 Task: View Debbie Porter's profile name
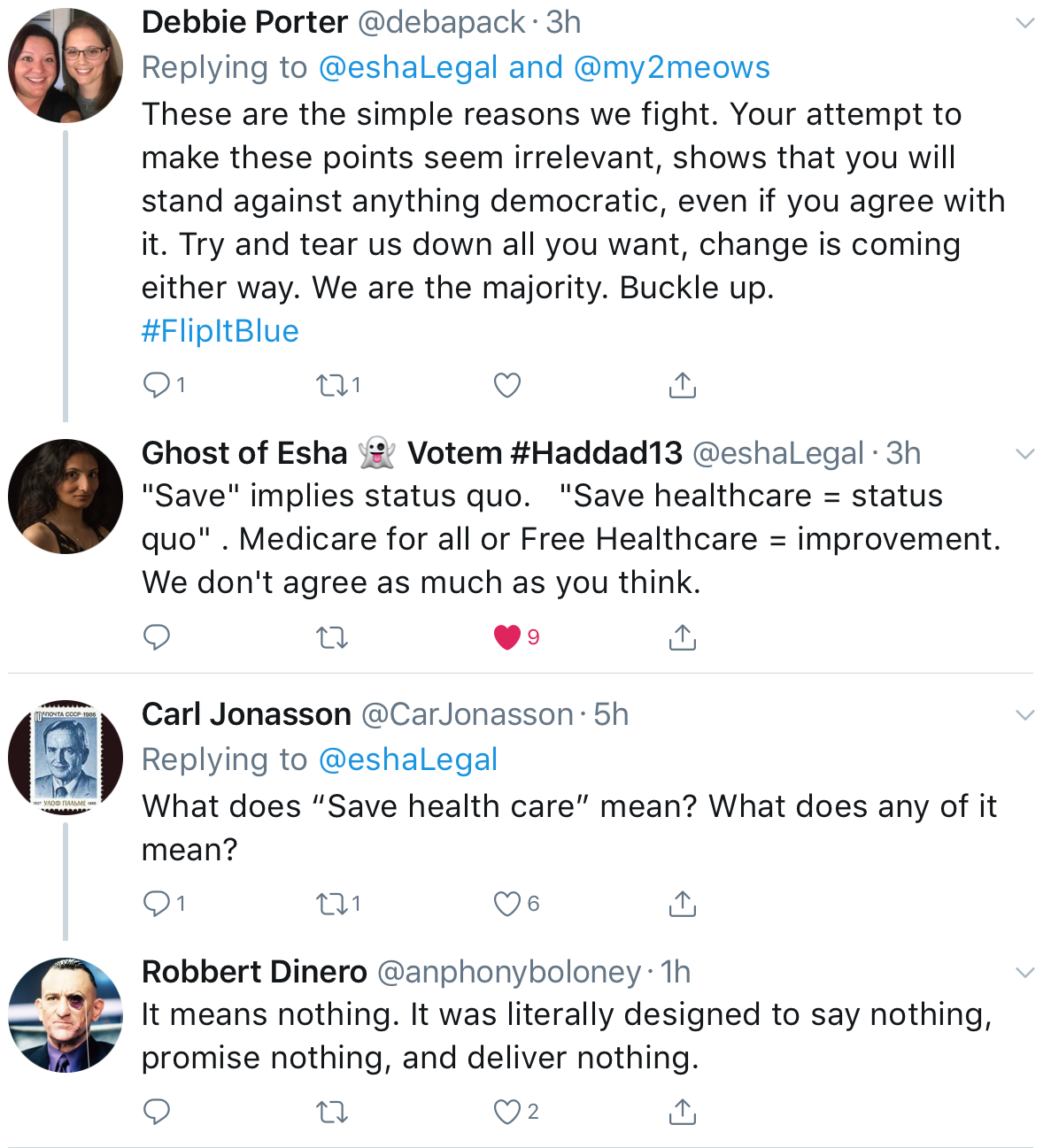(x=244, y=22)
